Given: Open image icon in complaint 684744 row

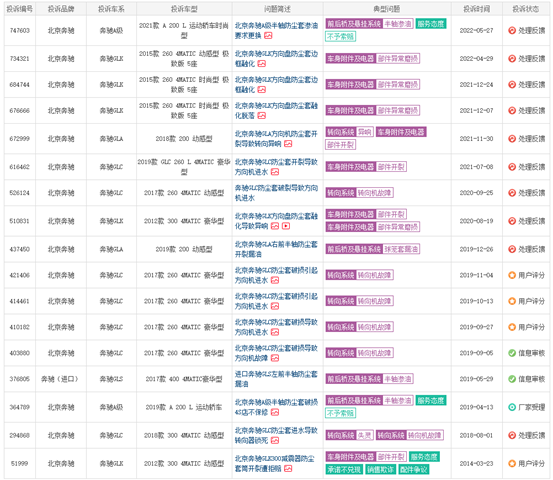Looking at the screenshot, I should 262,90.
